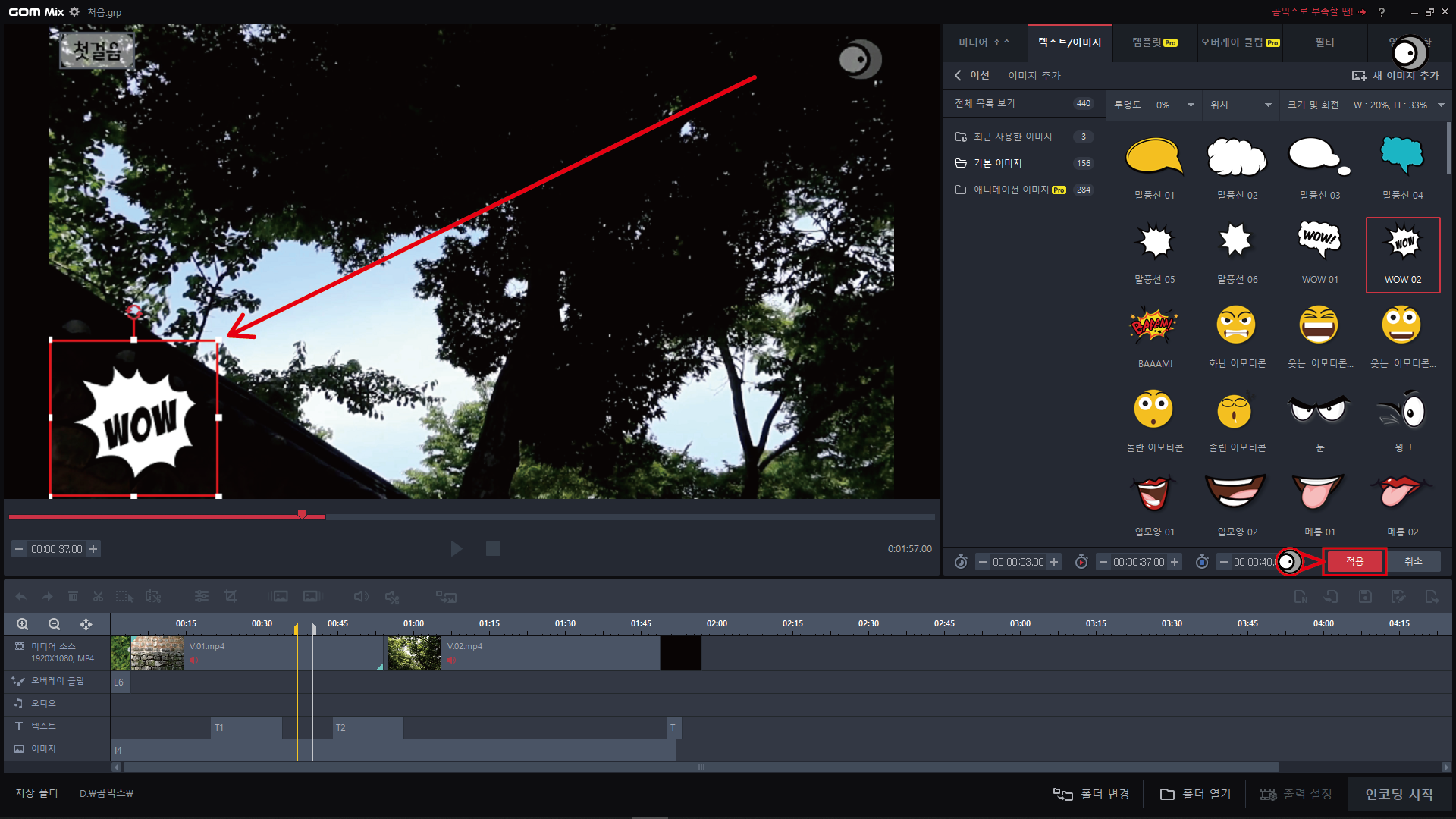This screenshot has width=1456, height=819.
Task: Zoom in on the timeline
Action: pyautogui.click(x=23, y=624)
